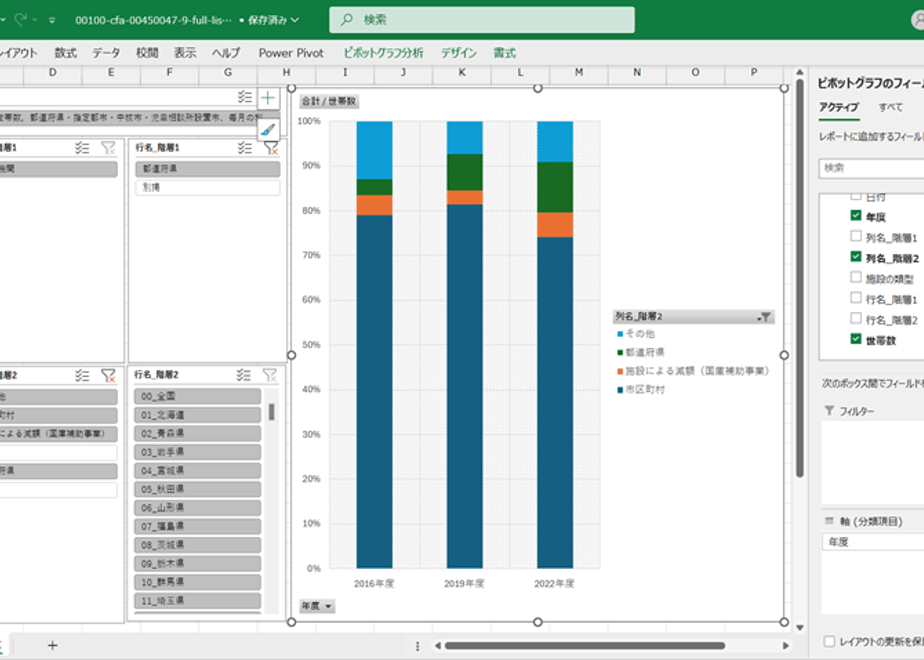The image size is (924, 660).
Task: Toggle multi-select on the 行名_階層2 slicer
Action: (243, 375)
